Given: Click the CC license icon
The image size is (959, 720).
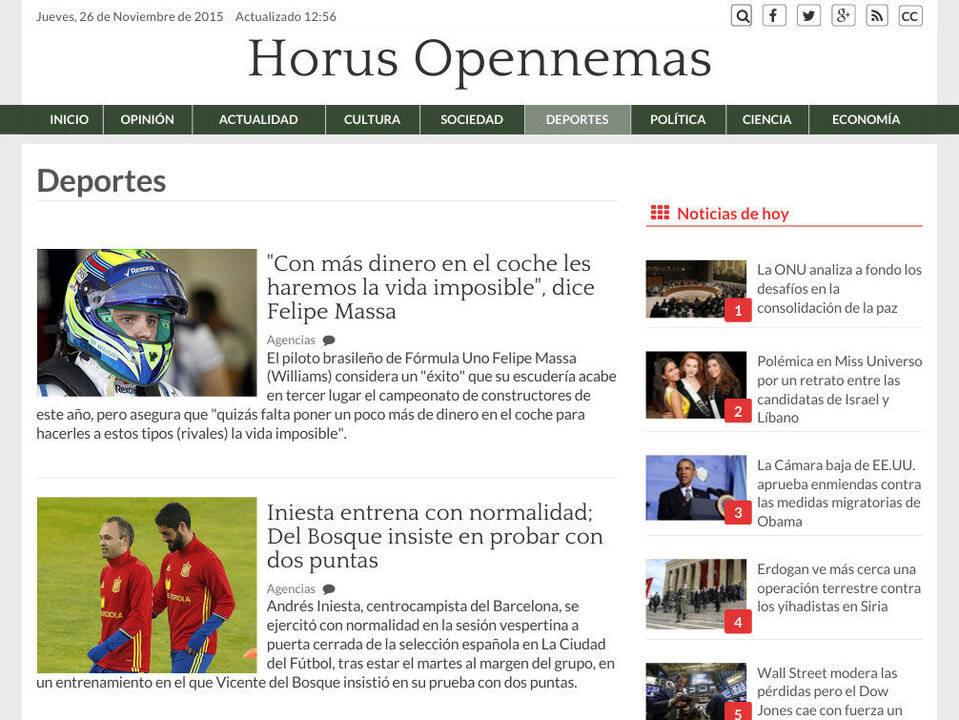Looking at the screenshot, I should point(909,15).
